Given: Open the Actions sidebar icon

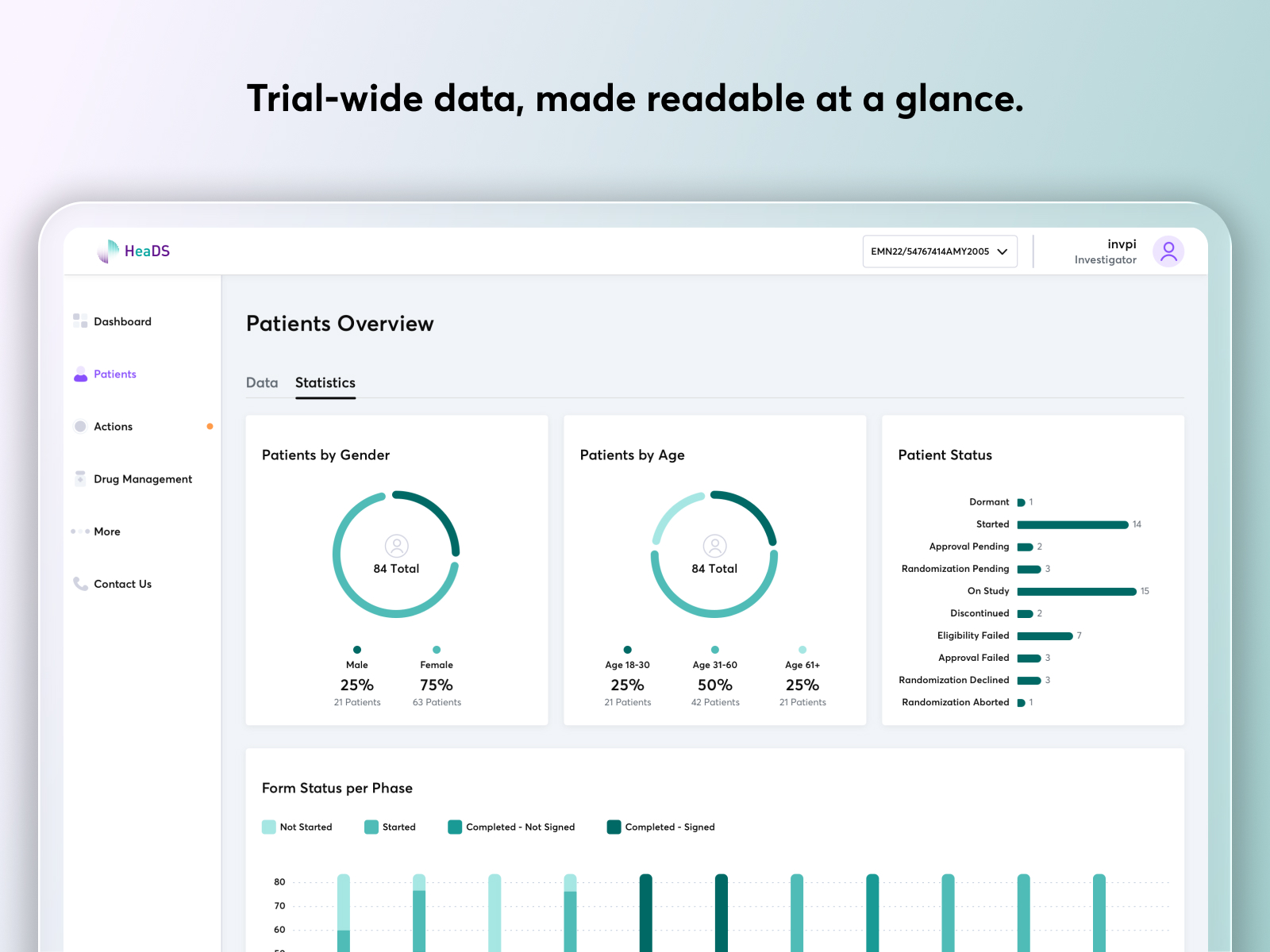Looking at the screenshot, I should 80,426.
